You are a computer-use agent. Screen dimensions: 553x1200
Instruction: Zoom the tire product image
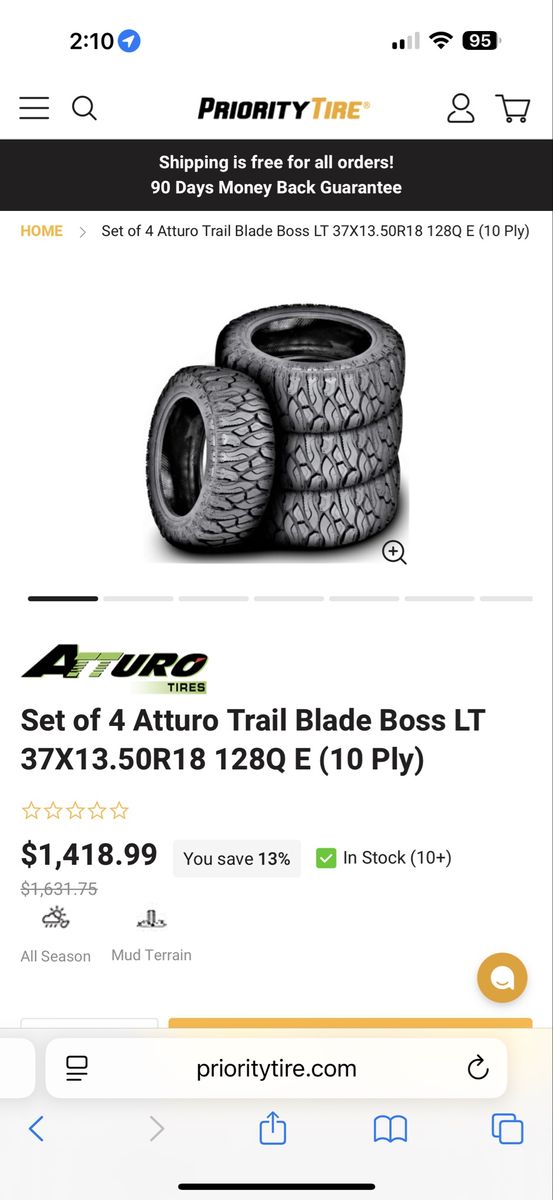(395, 553)
